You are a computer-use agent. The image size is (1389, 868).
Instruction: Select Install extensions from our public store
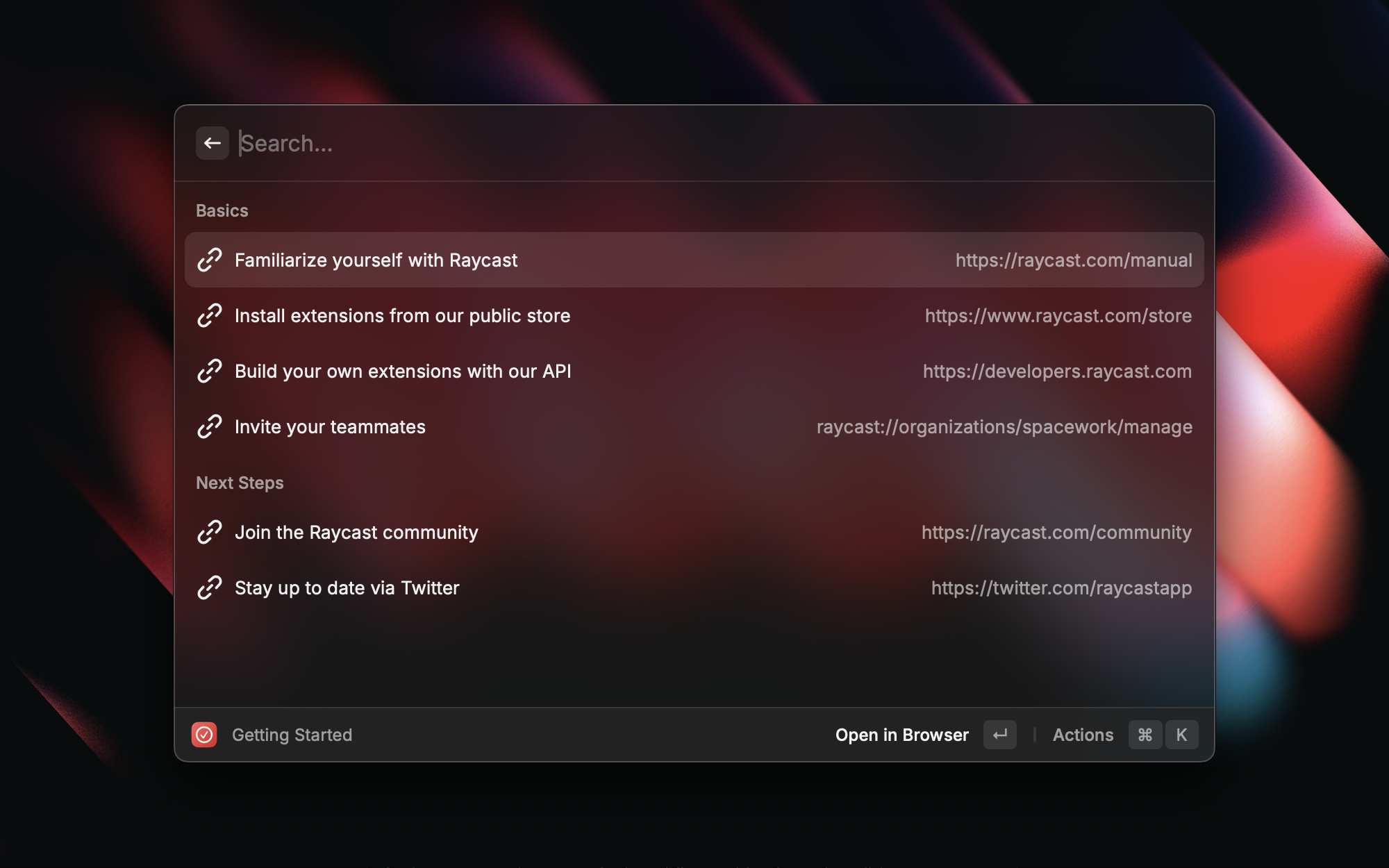[694, 315]
